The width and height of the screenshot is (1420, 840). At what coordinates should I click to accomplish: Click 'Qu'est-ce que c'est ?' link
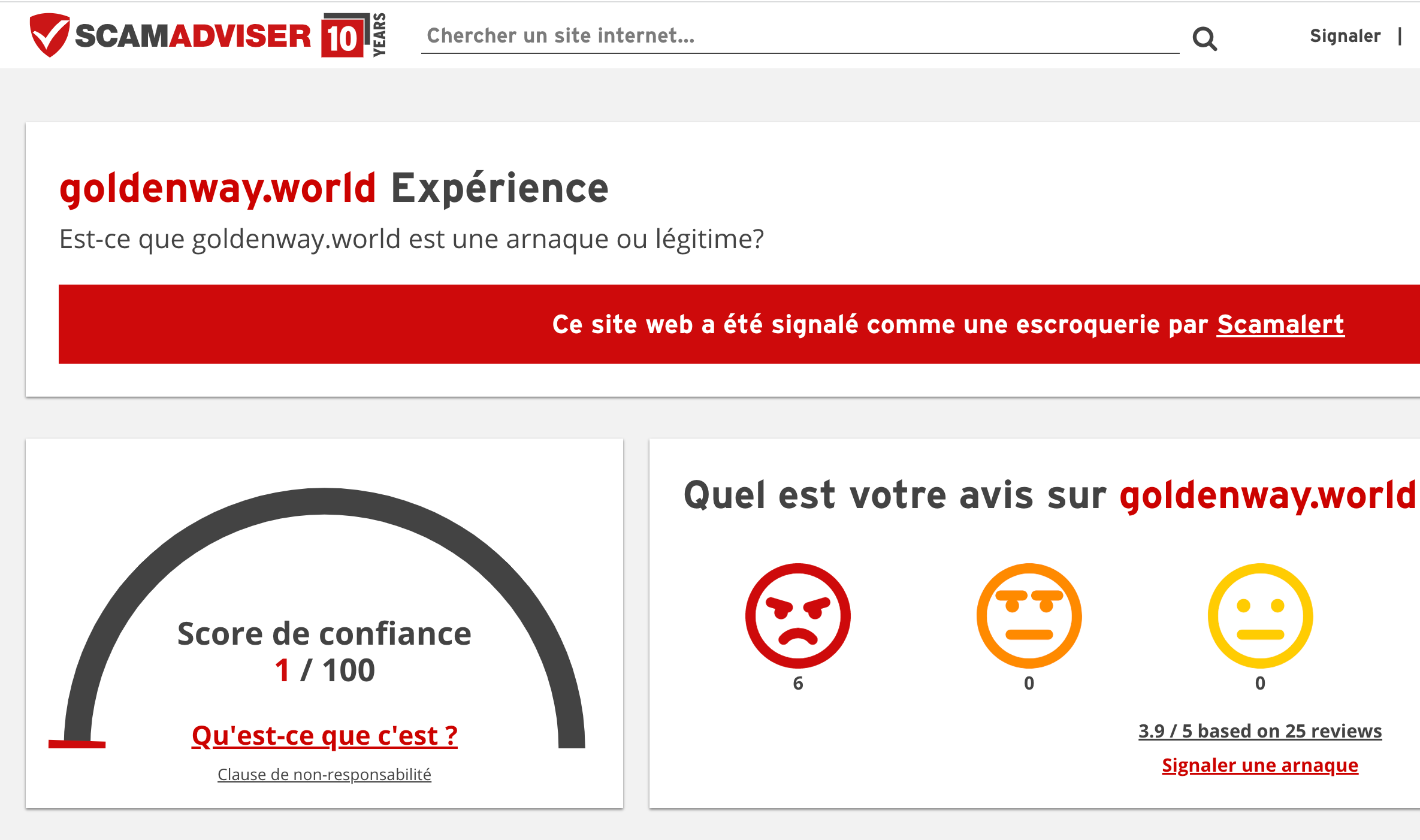pyautogui.click(x=324, y=735)
